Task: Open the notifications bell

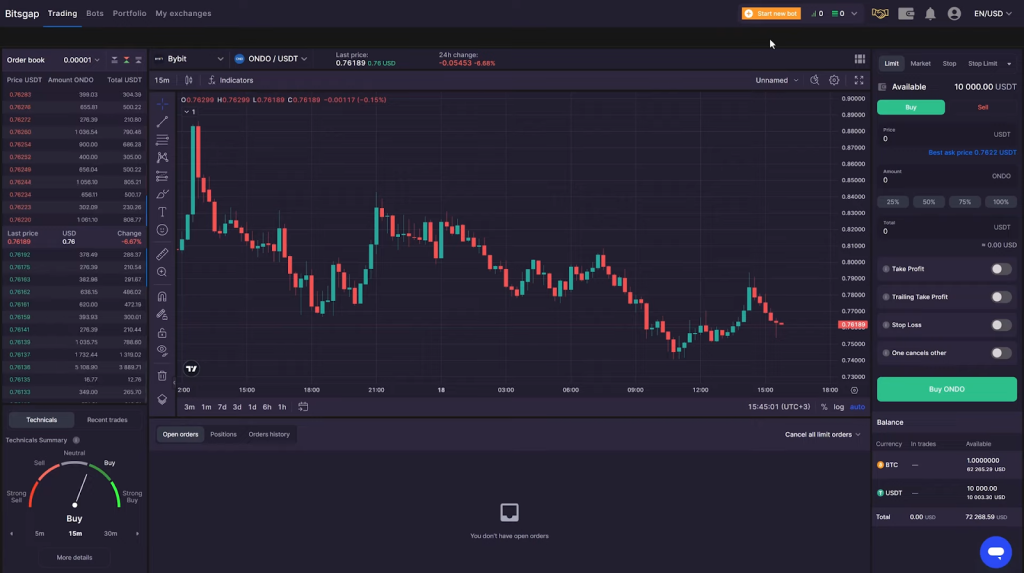Action: pyautogui.click(x=930, y=14)
